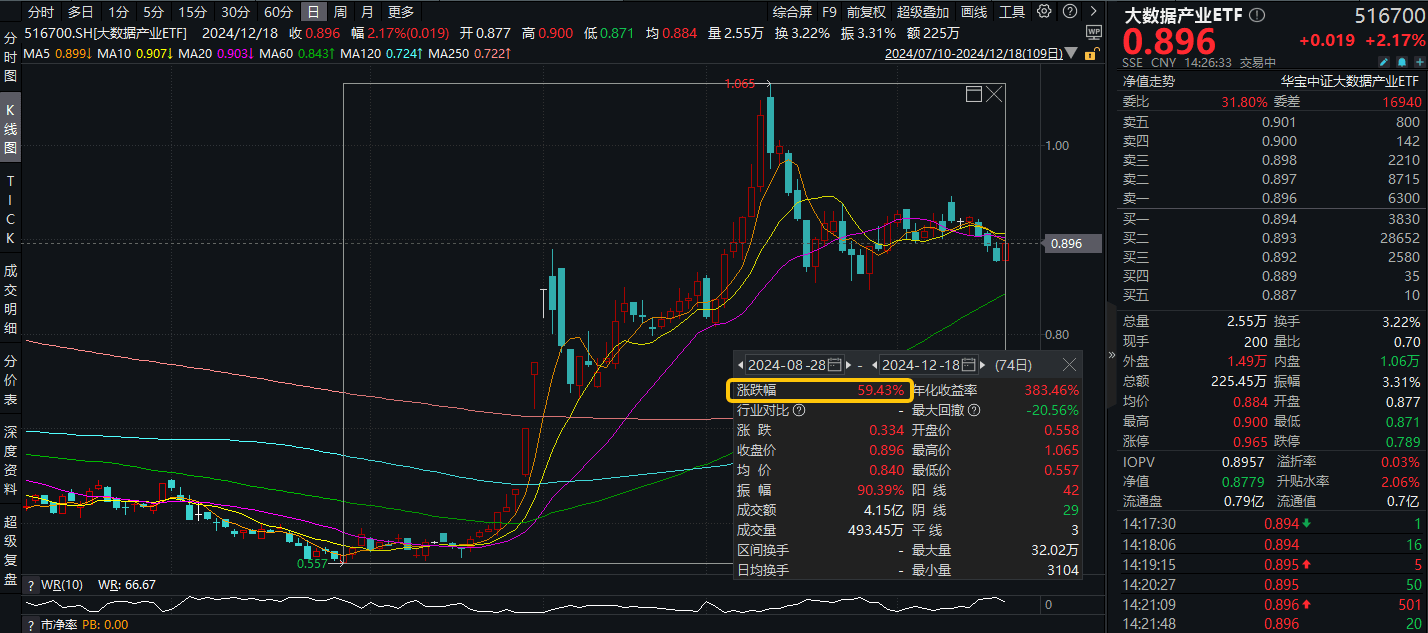Image resolution: width=1428 pixels, height=633 pixels.
Task: Expand the 更多 periods dropdown
Action: (x=400, y=10)
